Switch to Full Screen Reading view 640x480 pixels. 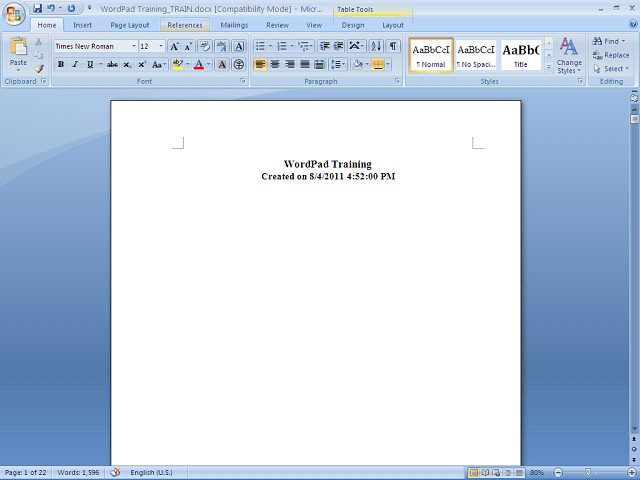[x=485, y=473]
